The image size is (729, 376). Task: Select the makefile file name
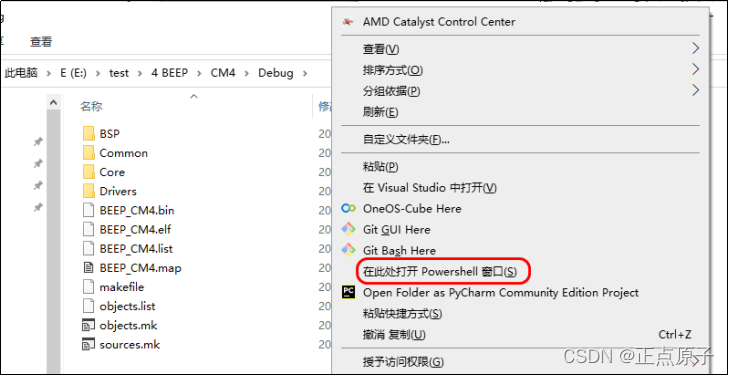click(x=122, y=287)
